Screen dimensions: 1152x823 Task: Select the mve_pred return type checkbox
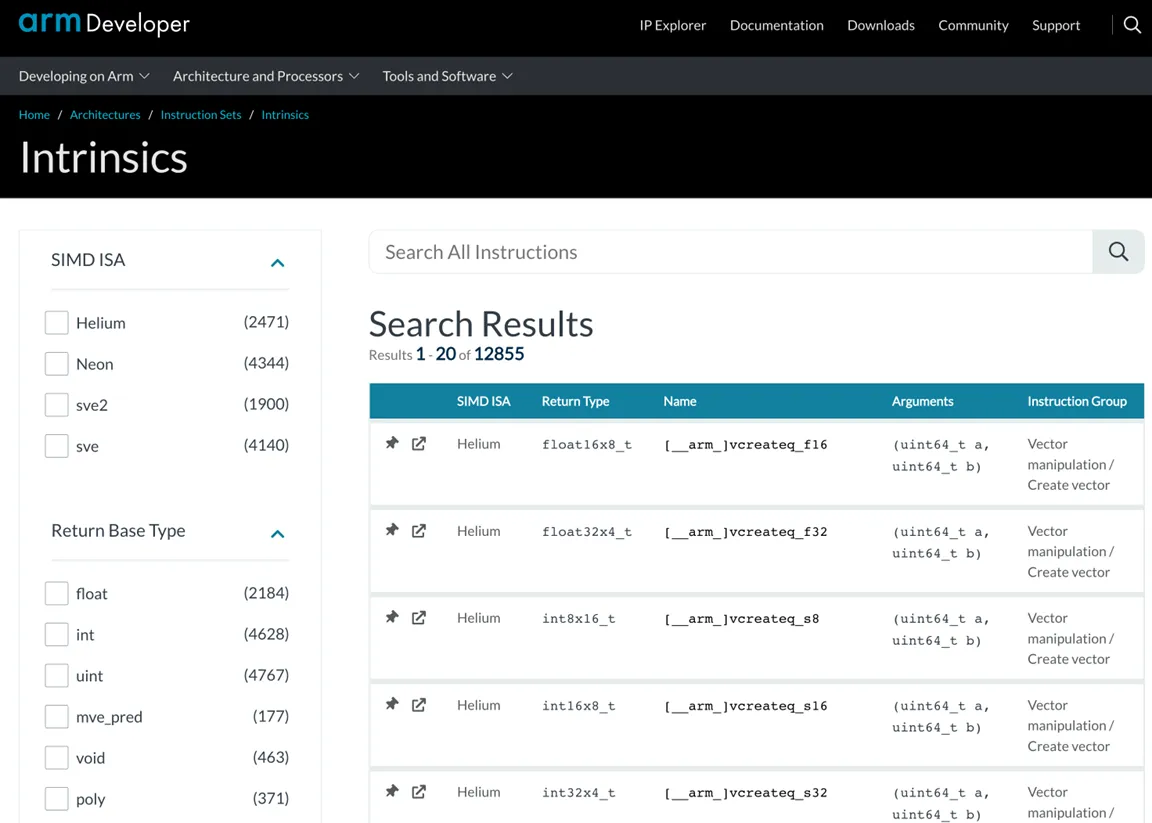click(x=57, y=717)
